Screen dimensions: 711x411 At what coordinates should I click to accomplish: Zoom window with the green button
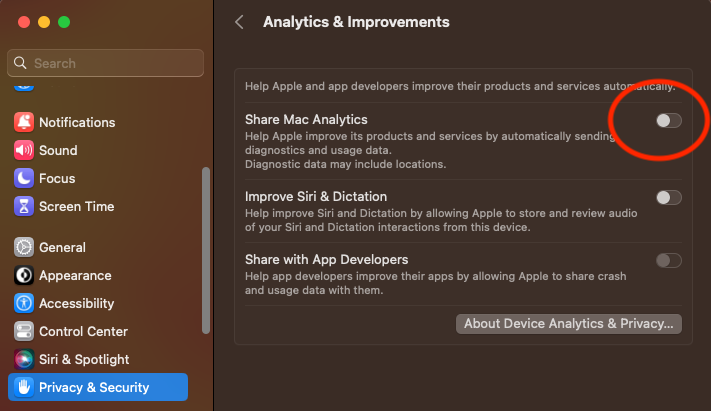click(x=64, y=22)
